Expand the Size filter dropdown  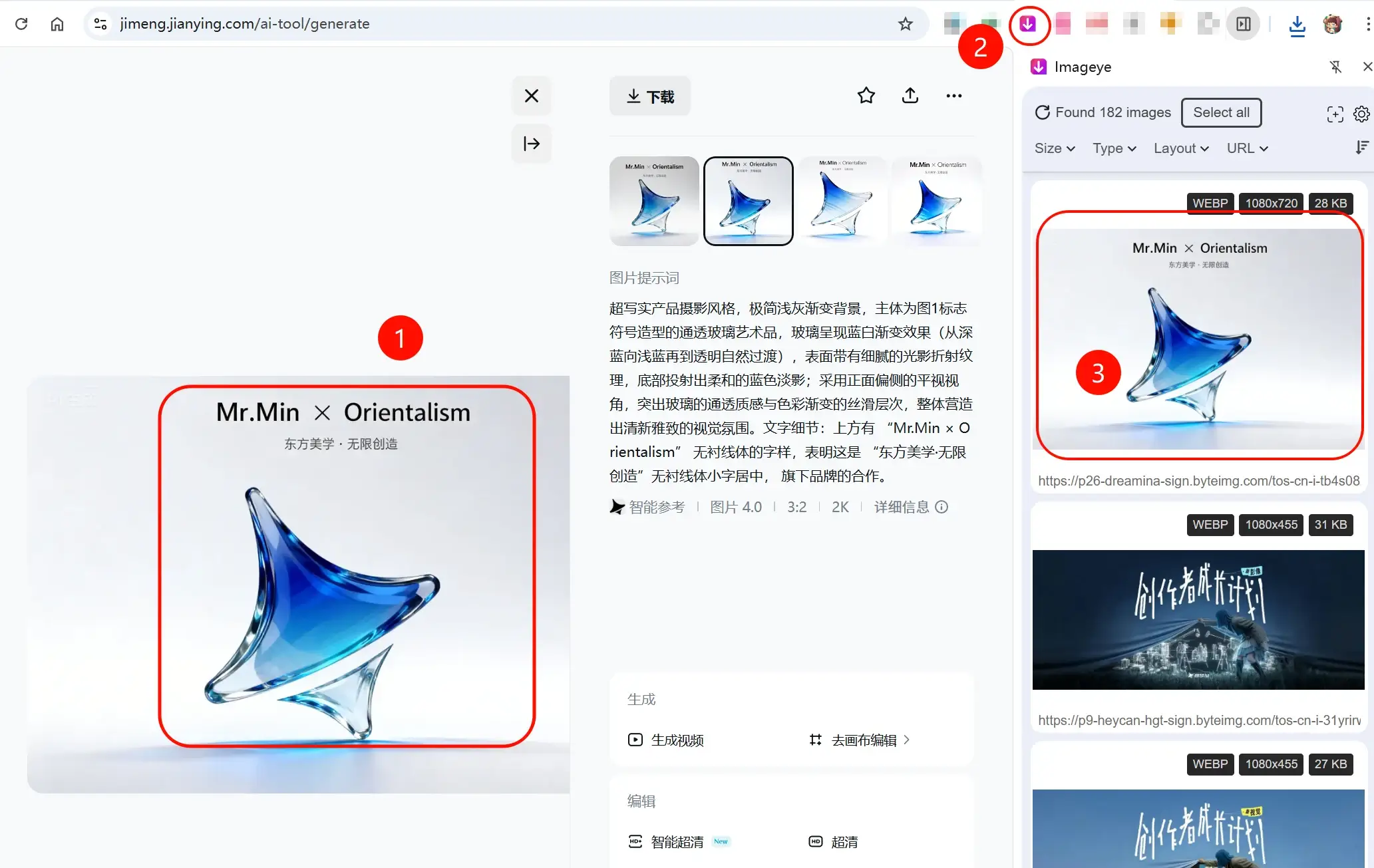(1054, 148)
